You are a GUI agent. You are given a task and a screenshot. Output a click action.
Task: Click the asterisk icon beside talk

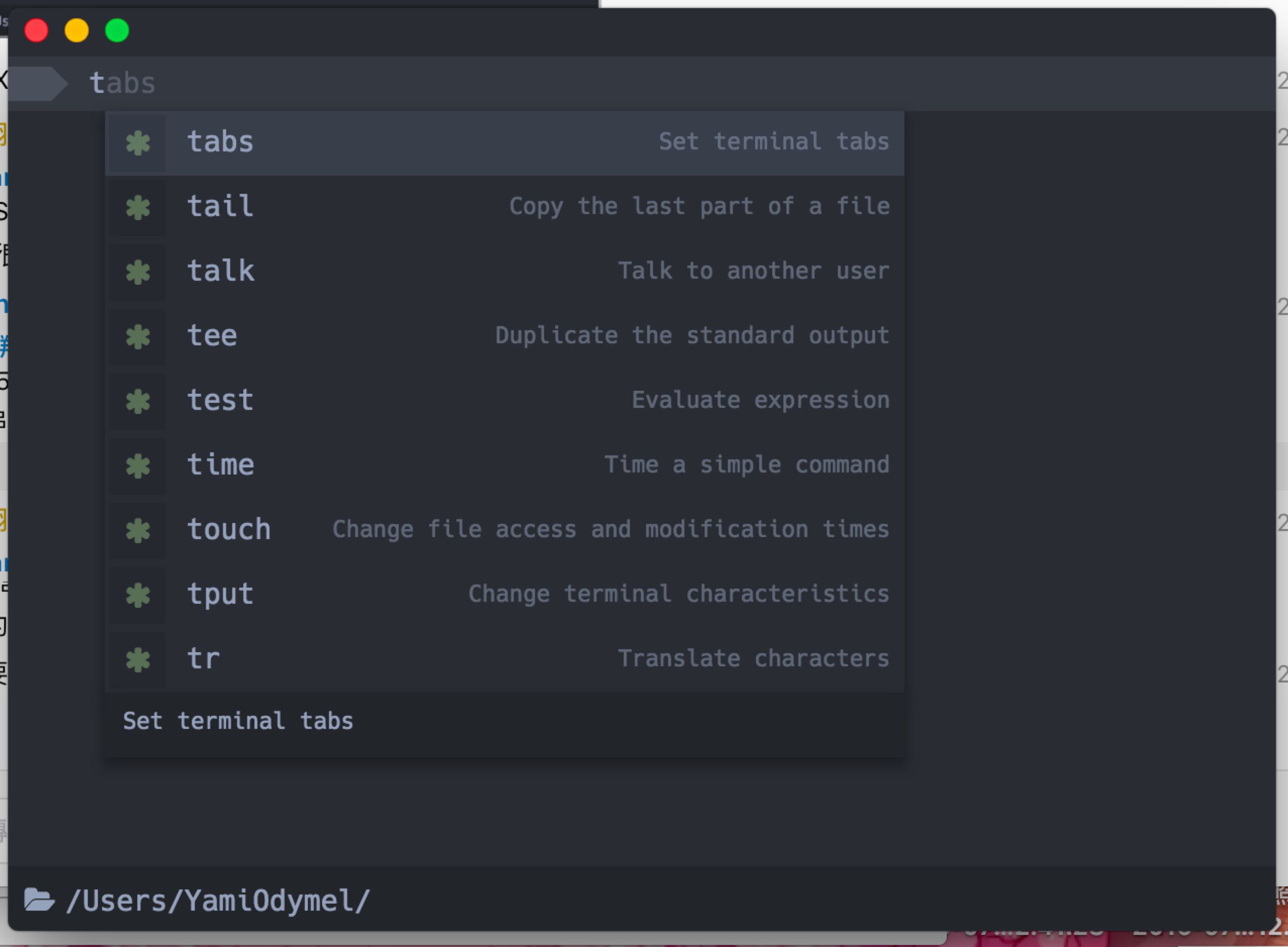click(138, 272)
